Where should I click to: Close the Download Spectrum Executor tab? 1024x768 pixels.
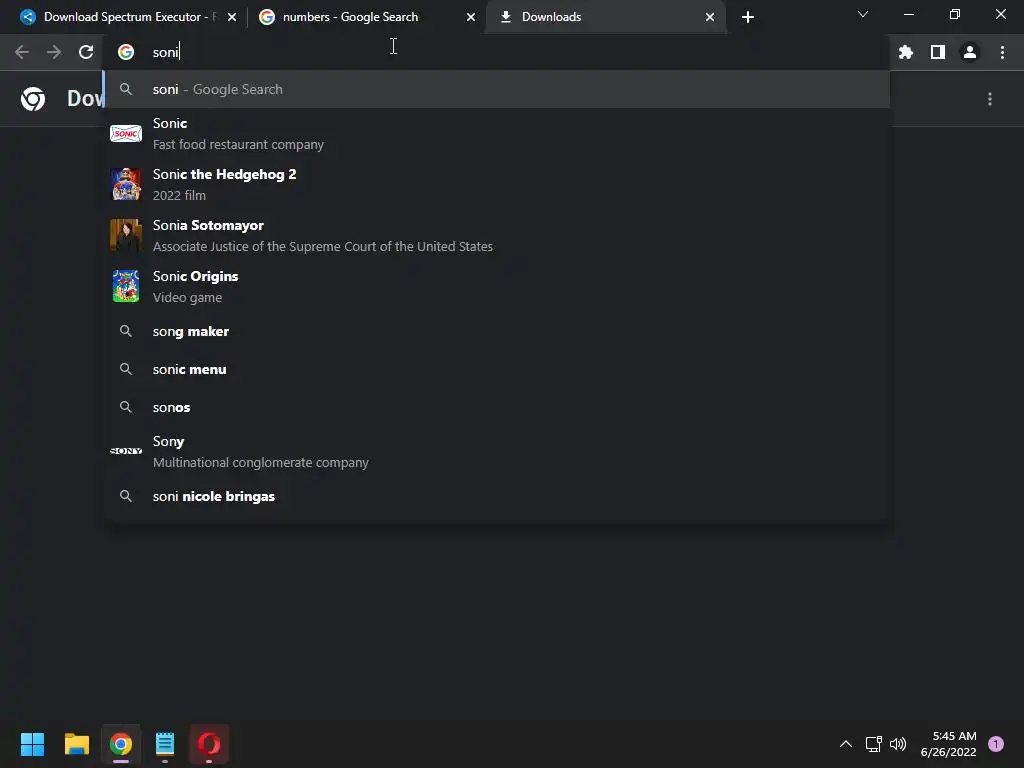[231, 17]
